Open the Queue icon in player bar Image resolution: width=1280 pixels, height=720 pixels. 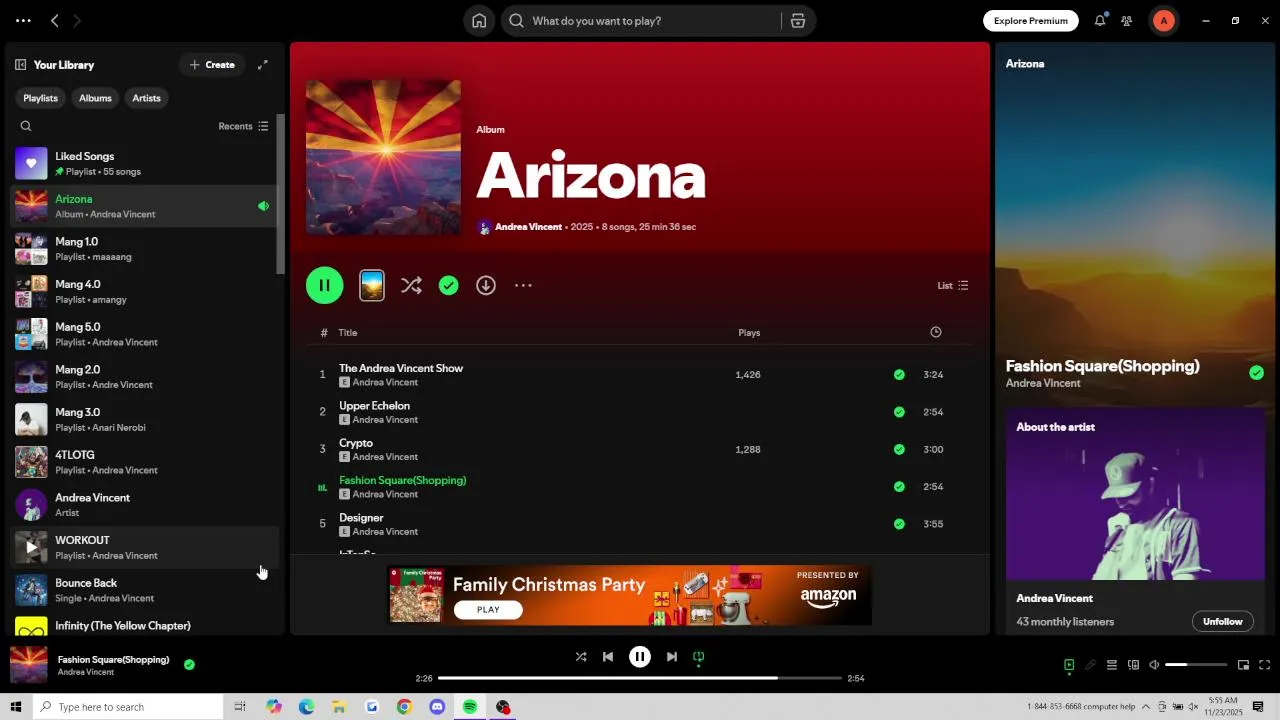(1112, 665)
